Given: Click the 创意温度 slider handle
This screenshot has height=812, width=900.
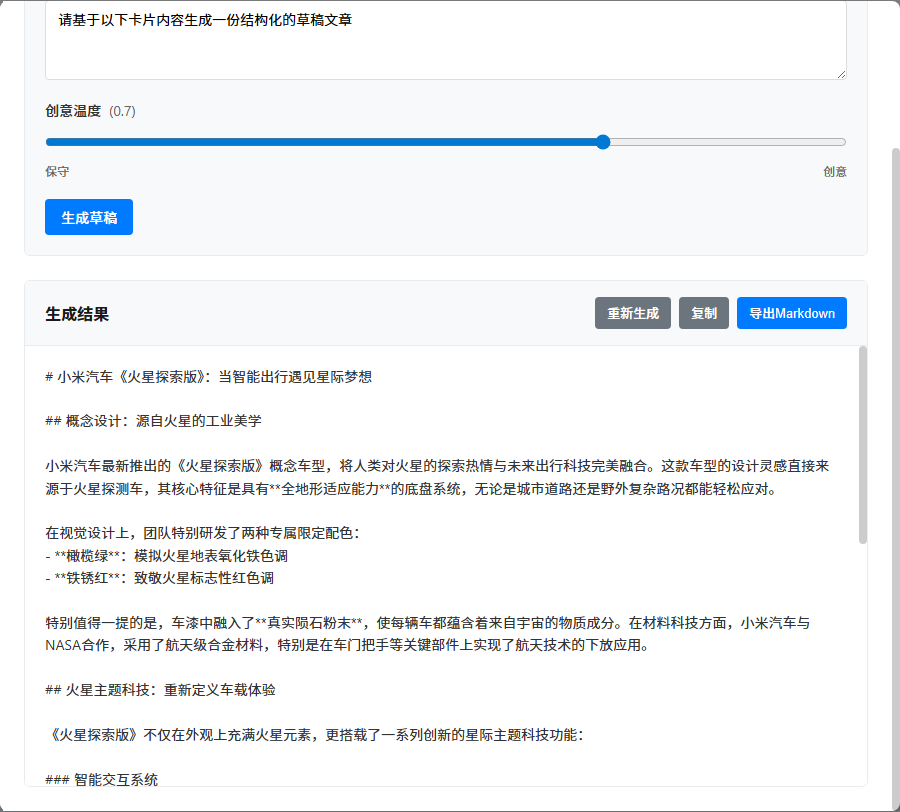Looking at the screenshot, I should (x=603, y=142).
